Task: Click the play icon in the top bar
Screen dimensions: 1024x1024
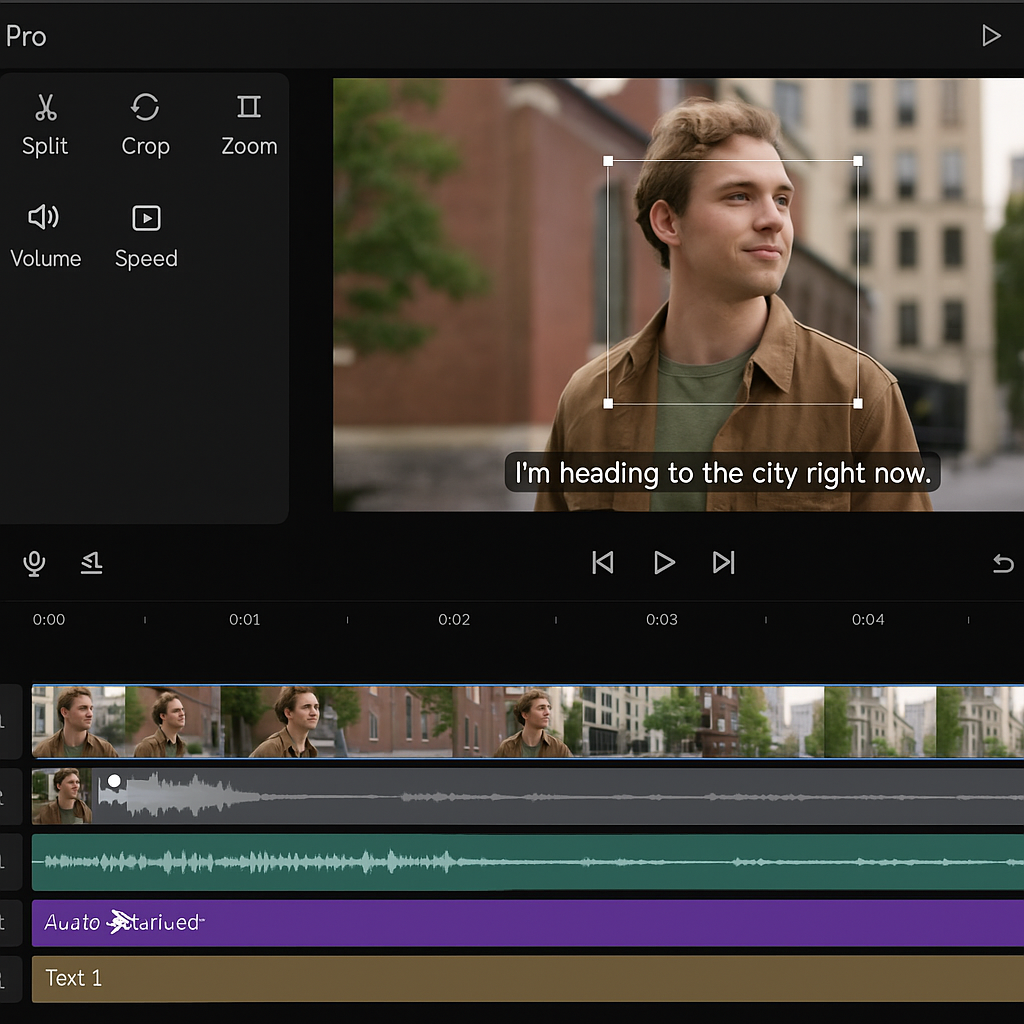Action: [991, 35]
